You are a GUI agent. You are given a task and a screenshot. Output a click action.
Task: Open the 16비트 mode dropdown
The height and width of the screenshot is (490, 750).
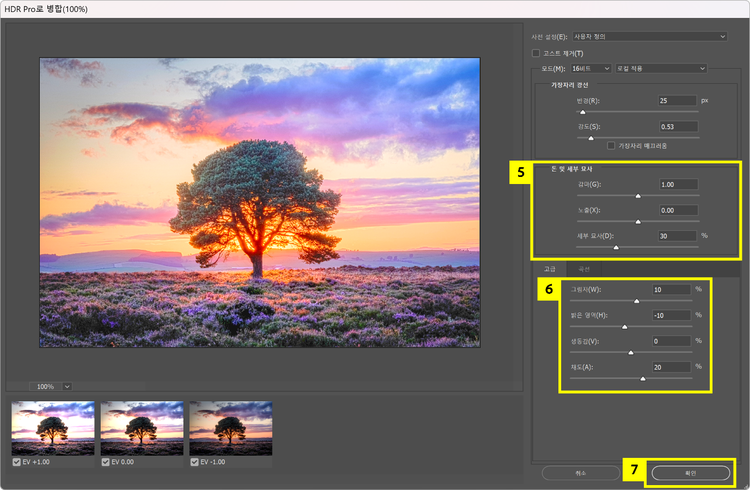591,68
